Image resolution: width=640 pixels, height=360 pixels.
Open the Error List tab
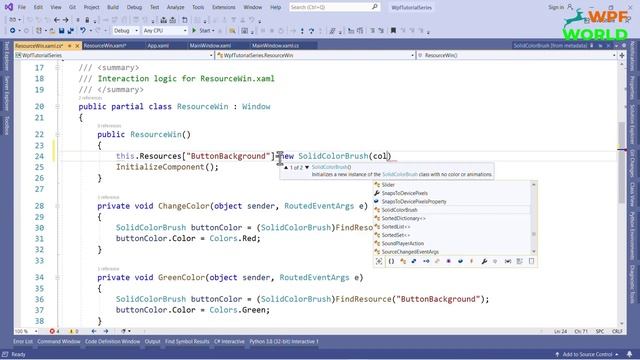(22, 342)
